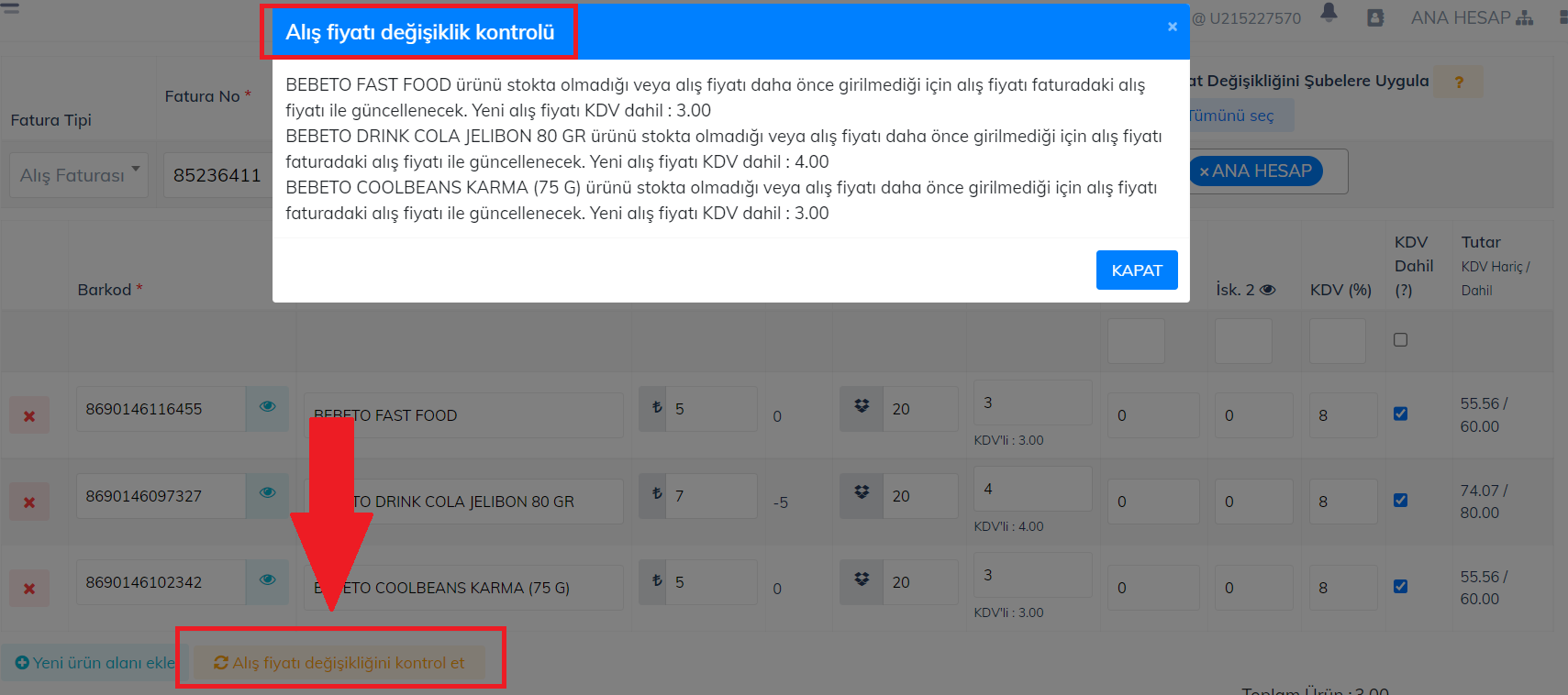This screenshot has height=695, width=1568.
Task: Open the contact book icon in header
Action: tap(1375, 17)
